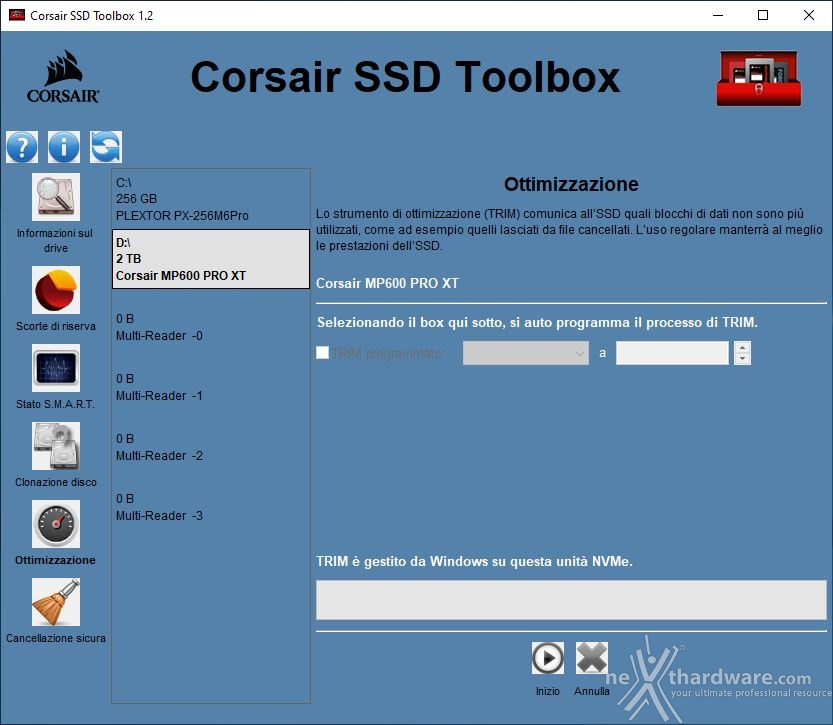Click the TRIM schedule time field
Screen dimensions: 833x725
(x=672, y=353)
